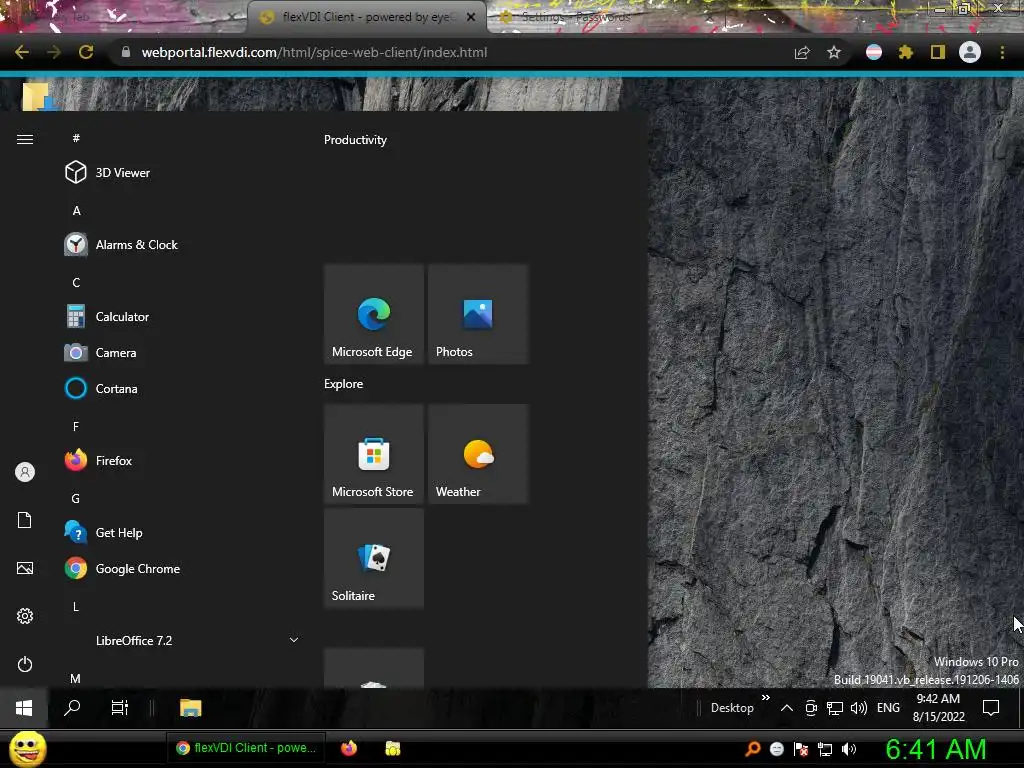Open the Chrome profile avatar

pyautogui.click(x=970, y=52)
